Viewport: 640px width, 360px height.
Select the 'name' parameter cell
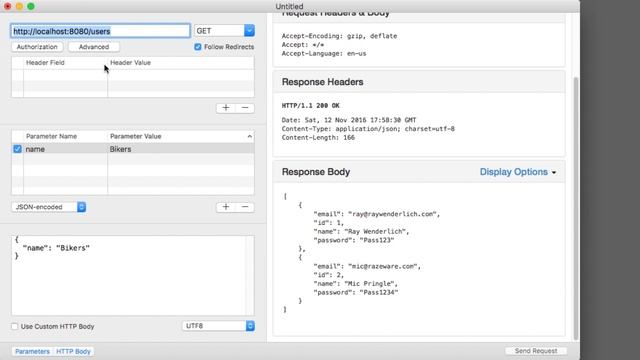(65, 149)
